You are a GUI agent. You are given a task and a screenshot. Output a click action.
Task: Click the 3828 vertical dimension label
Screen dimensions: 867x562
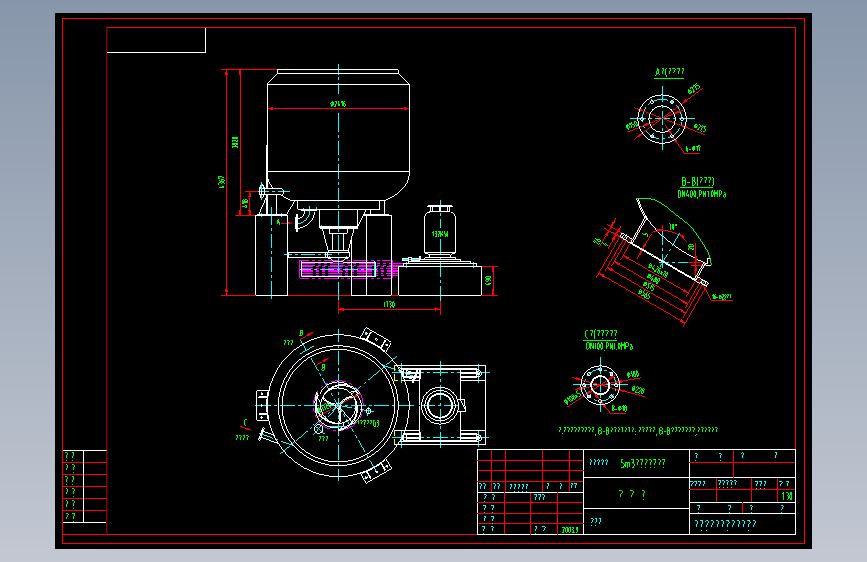click(235, 142)
